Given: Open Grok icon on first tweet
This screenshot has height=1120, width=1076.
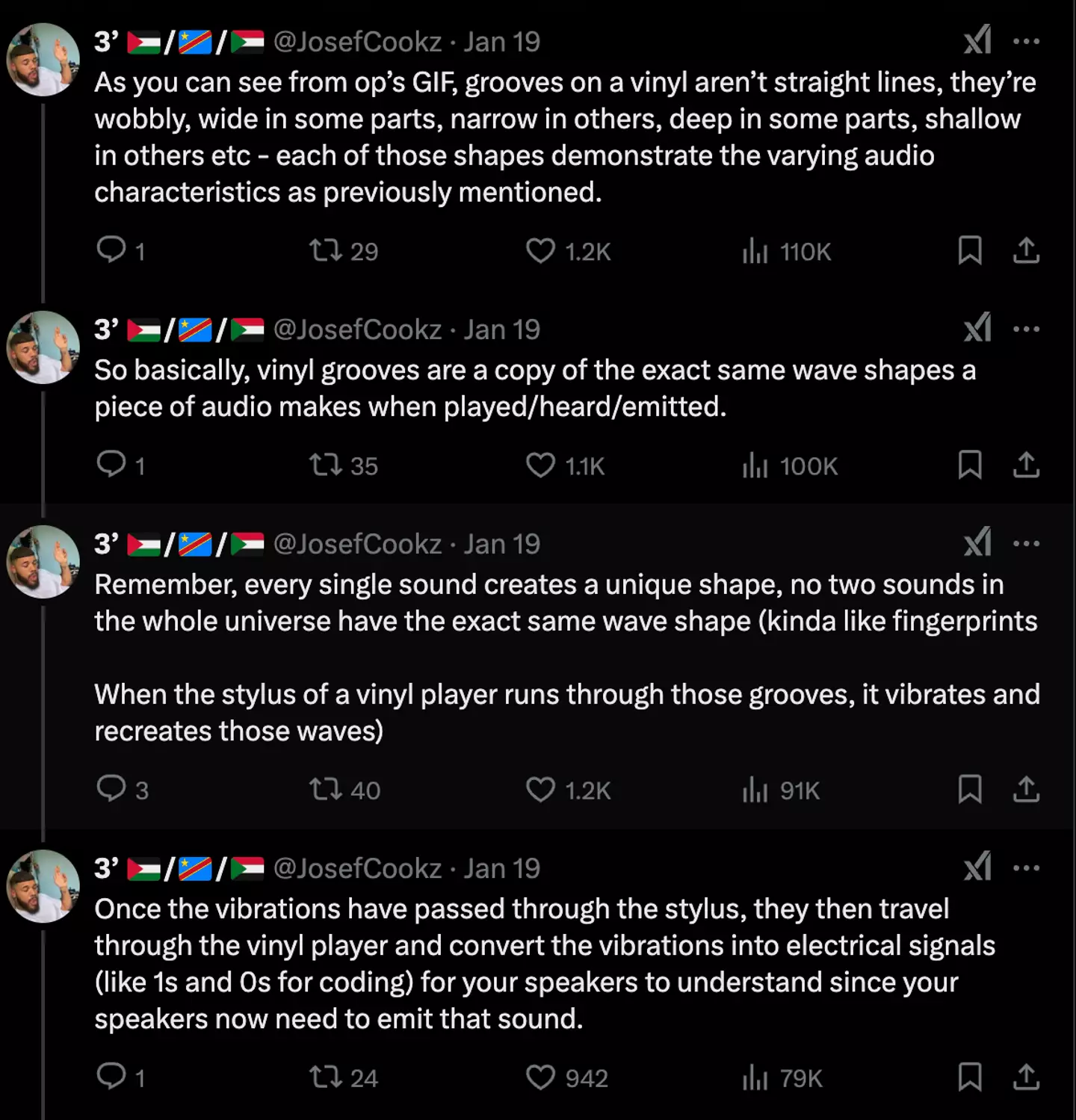Looking at the screenshot, I should (x=977, y=40).
